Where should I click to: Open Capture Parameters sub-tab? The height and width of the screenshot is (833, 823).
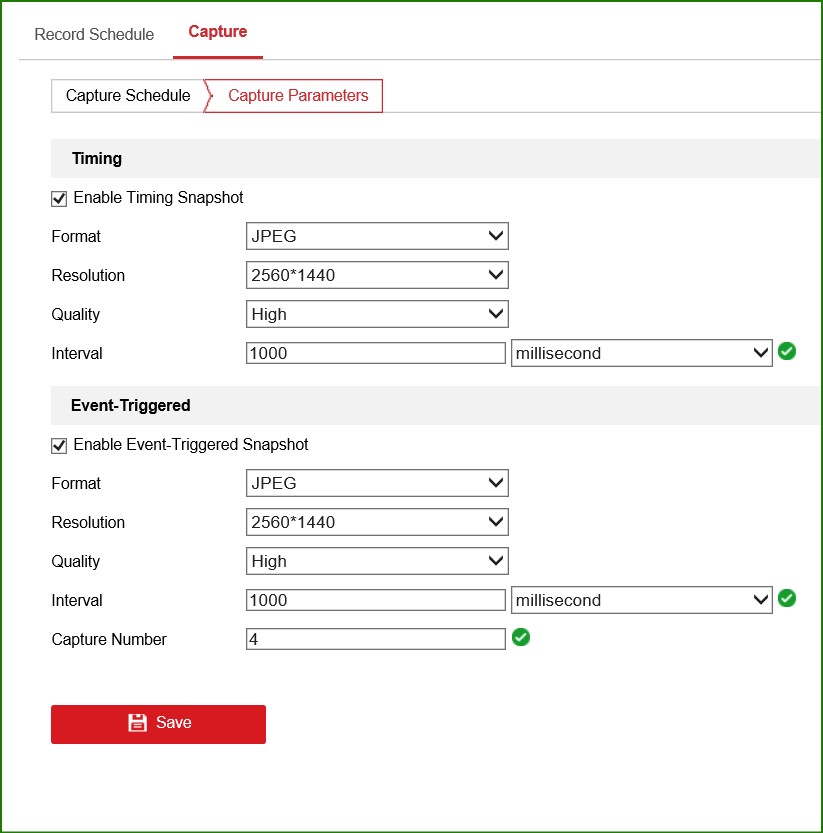pos(298,96)
